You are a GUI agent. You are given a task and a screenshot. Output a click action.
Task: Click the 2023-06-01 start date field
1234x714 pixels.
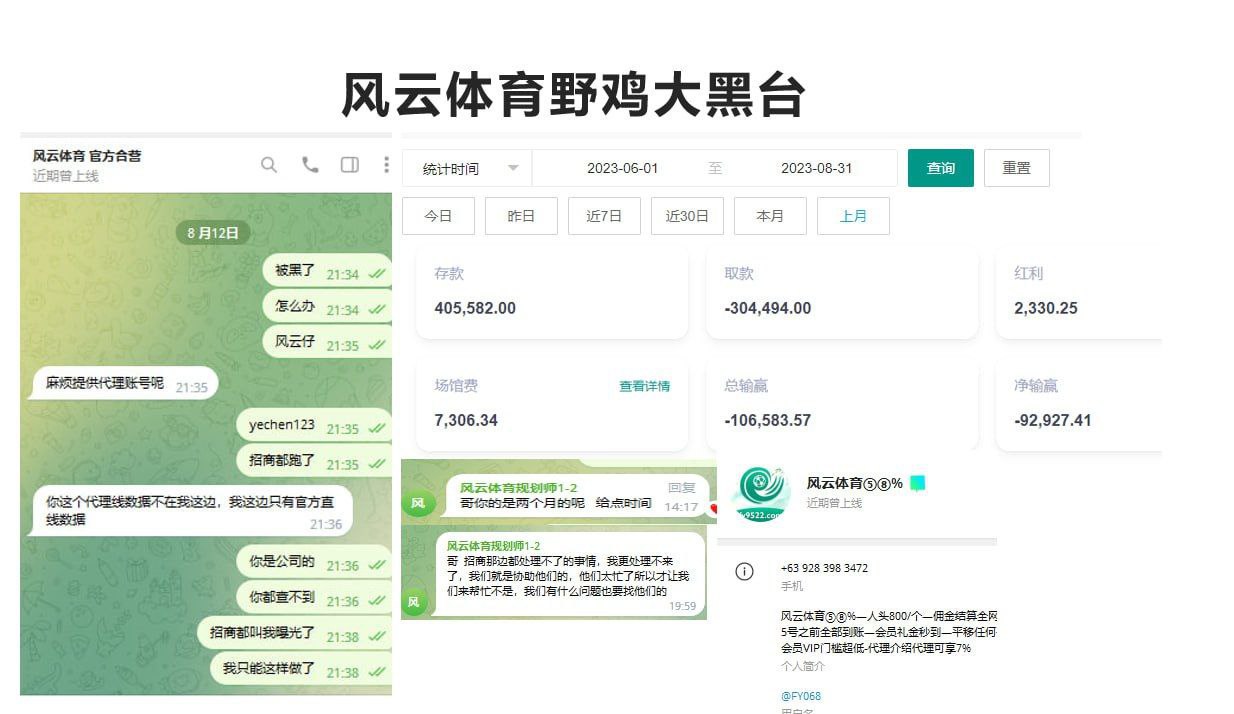coord(624,167)
